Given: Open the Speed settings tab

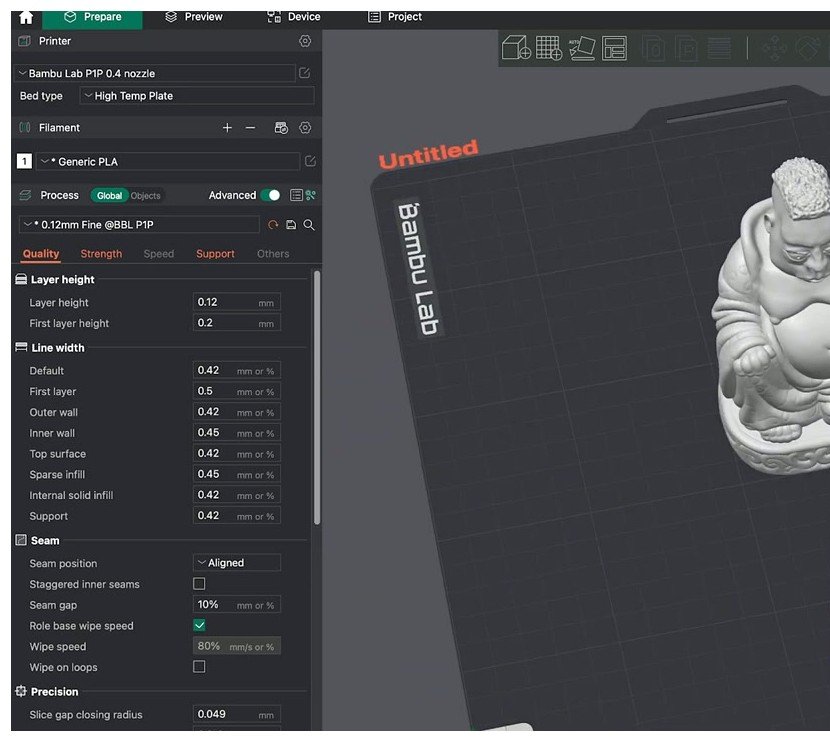Looking at the screenshot, I should [x=159, y=254].
